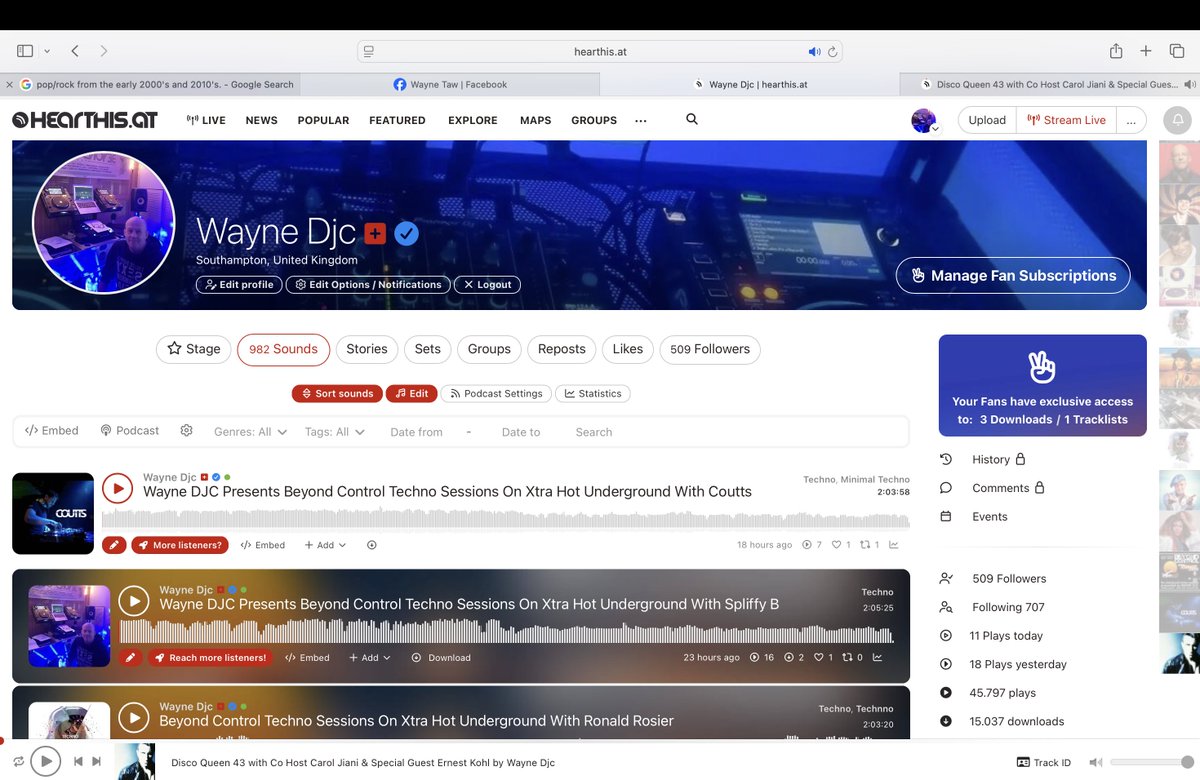Open the ellipsis menu beside Stream Live
The width and height of the screenshot is (1200, 780).
pyautogui.click(x=1131, y=120)
